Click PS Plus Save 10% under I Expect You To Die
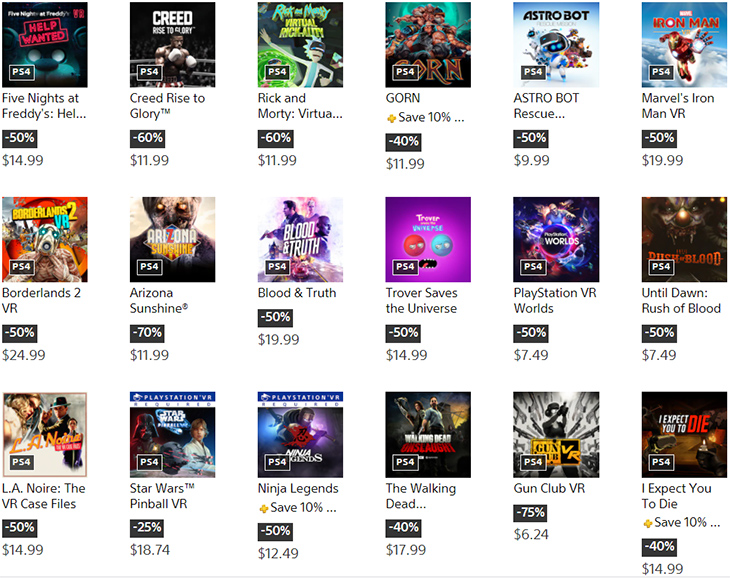This screenshot has height=578, width=730. click(682, 523)
